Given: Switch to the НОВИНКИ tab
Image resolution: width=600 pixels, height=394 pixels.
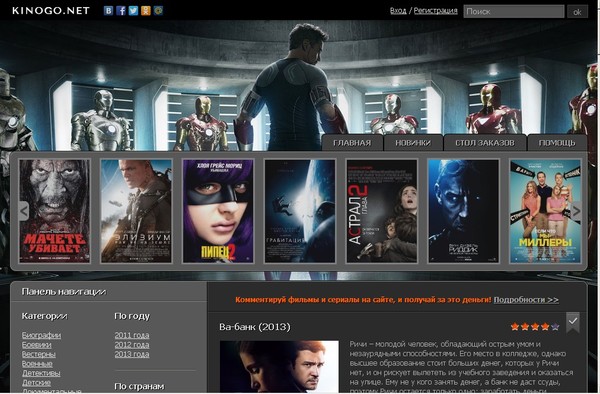Looking at the screenshot, I should click(x=413, y=143).
